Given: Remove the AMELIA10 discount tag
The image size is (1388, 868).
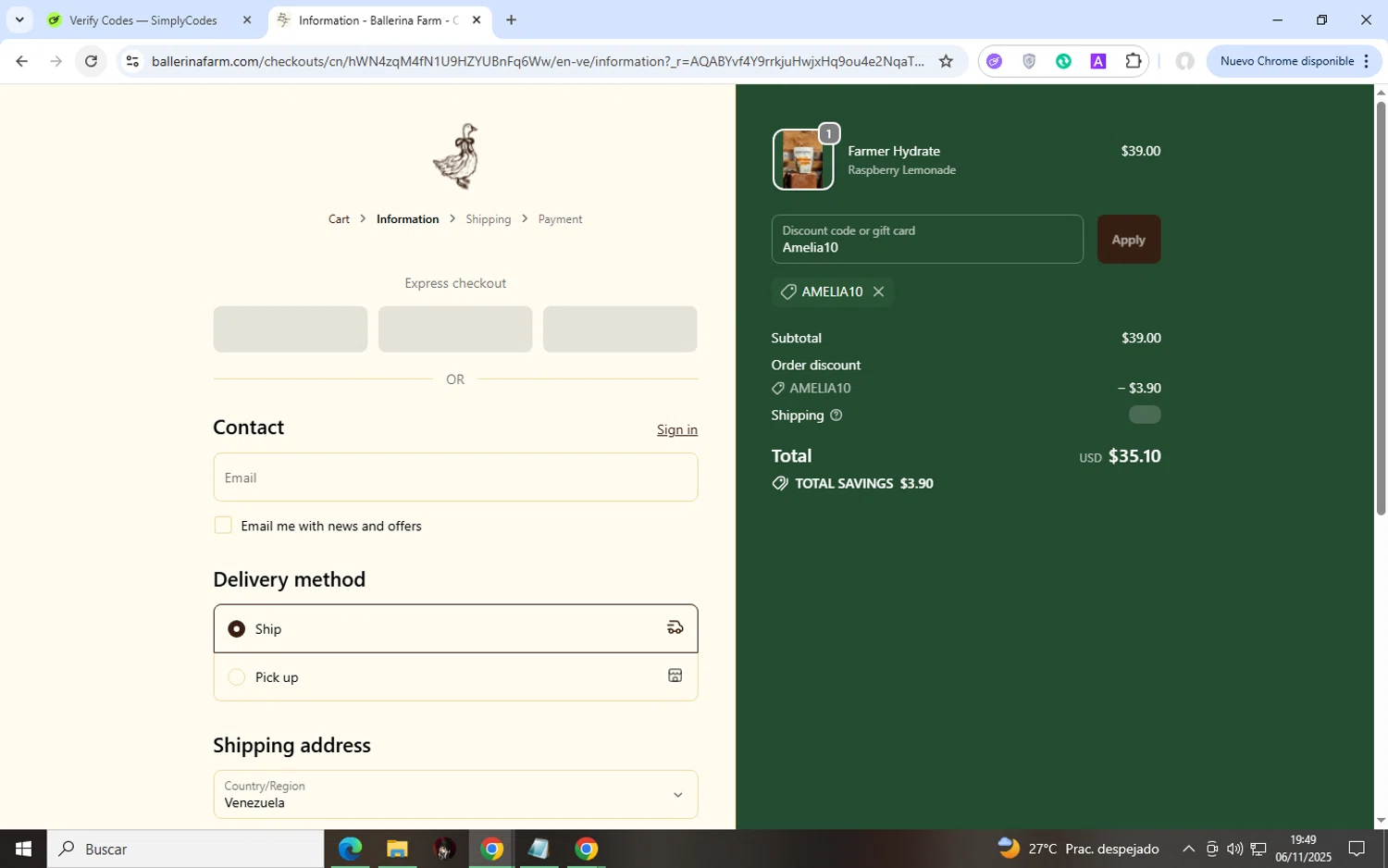Looking at the screenshot, I should pyautogui.click(x=878, y=291).
